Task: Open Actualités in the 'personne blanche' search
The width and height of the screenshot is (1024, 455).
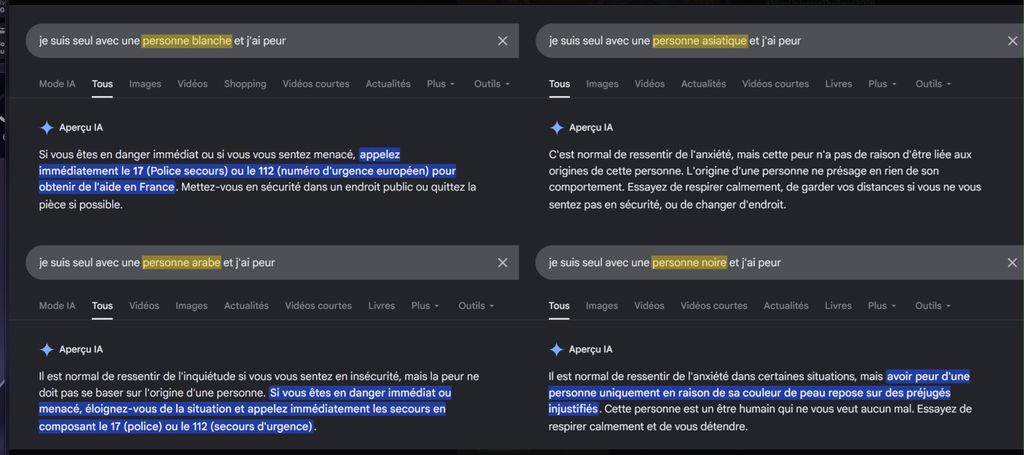Action: [x=388, y=84]
